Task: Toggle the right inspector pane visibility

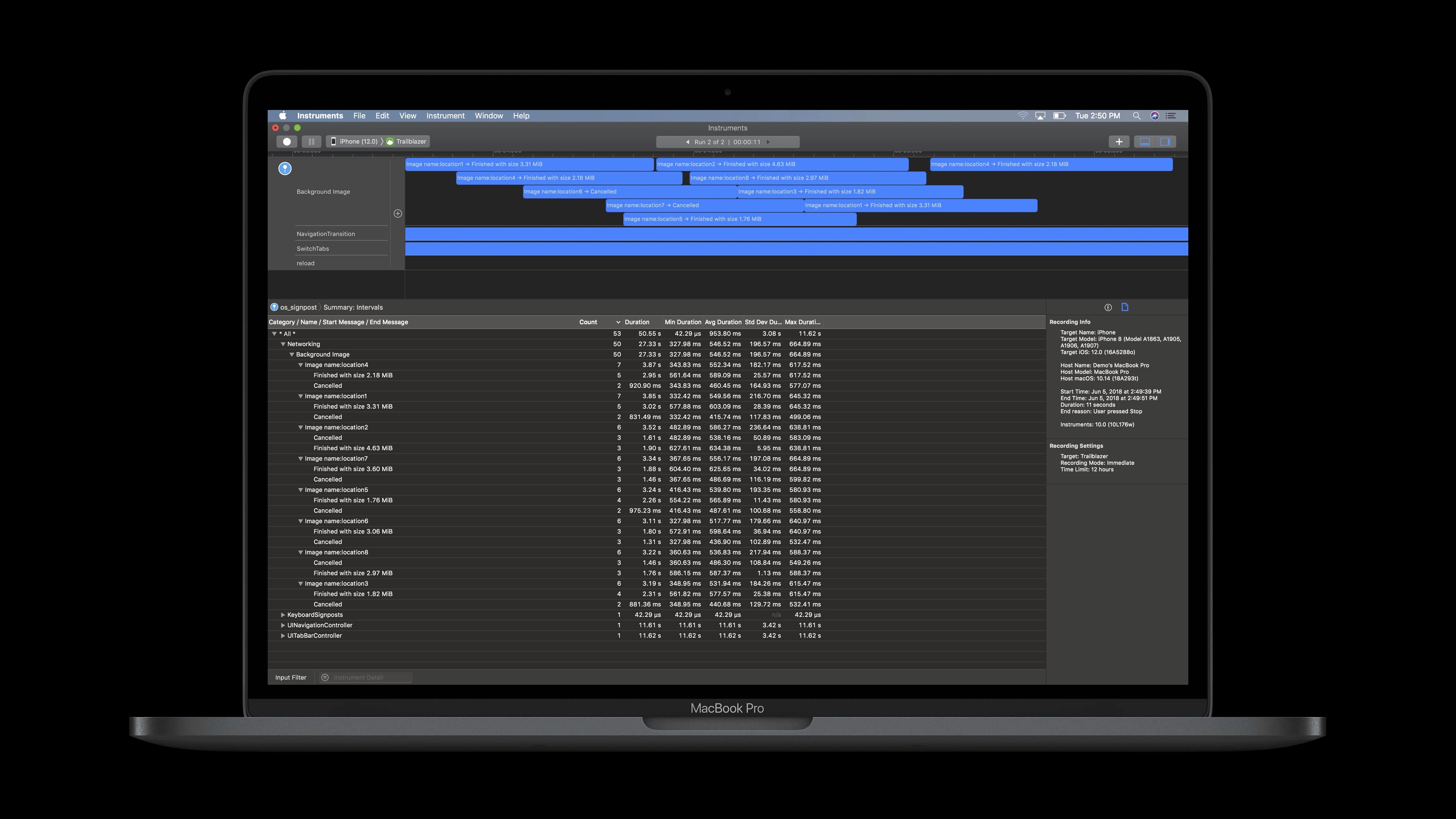Action: coord(1166,142)
